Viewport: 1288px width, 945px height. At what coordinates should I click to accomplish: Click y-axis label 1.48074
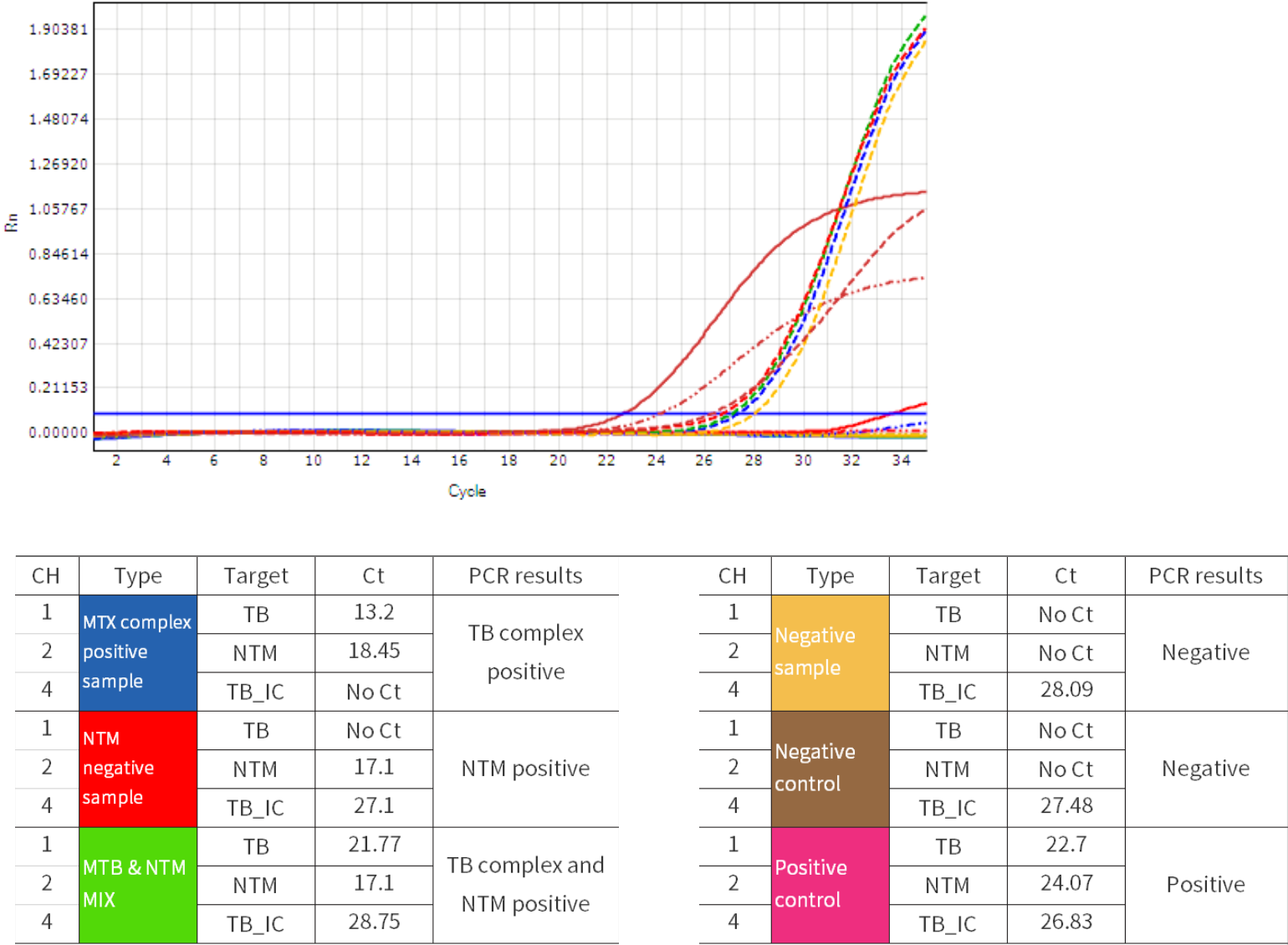(x=58, y=120)
